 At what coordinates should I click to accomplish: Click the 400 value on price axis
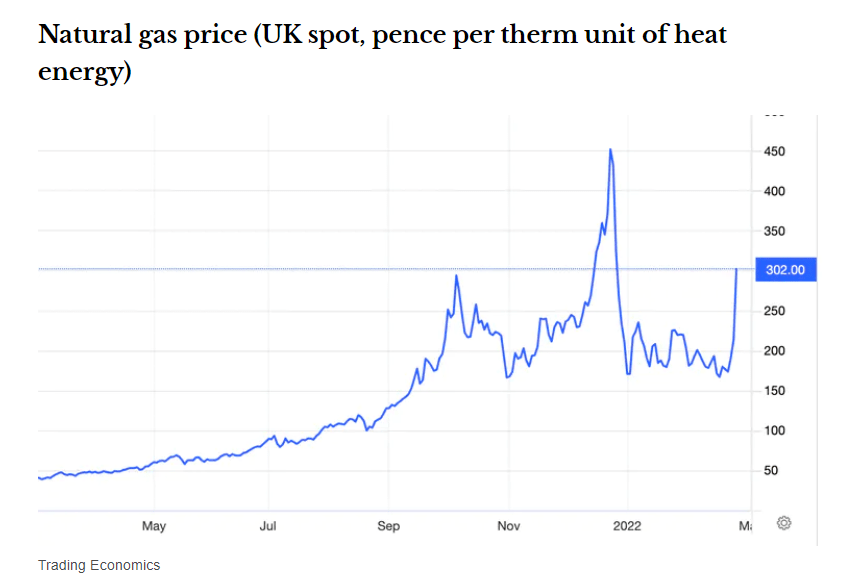point(774,191)
